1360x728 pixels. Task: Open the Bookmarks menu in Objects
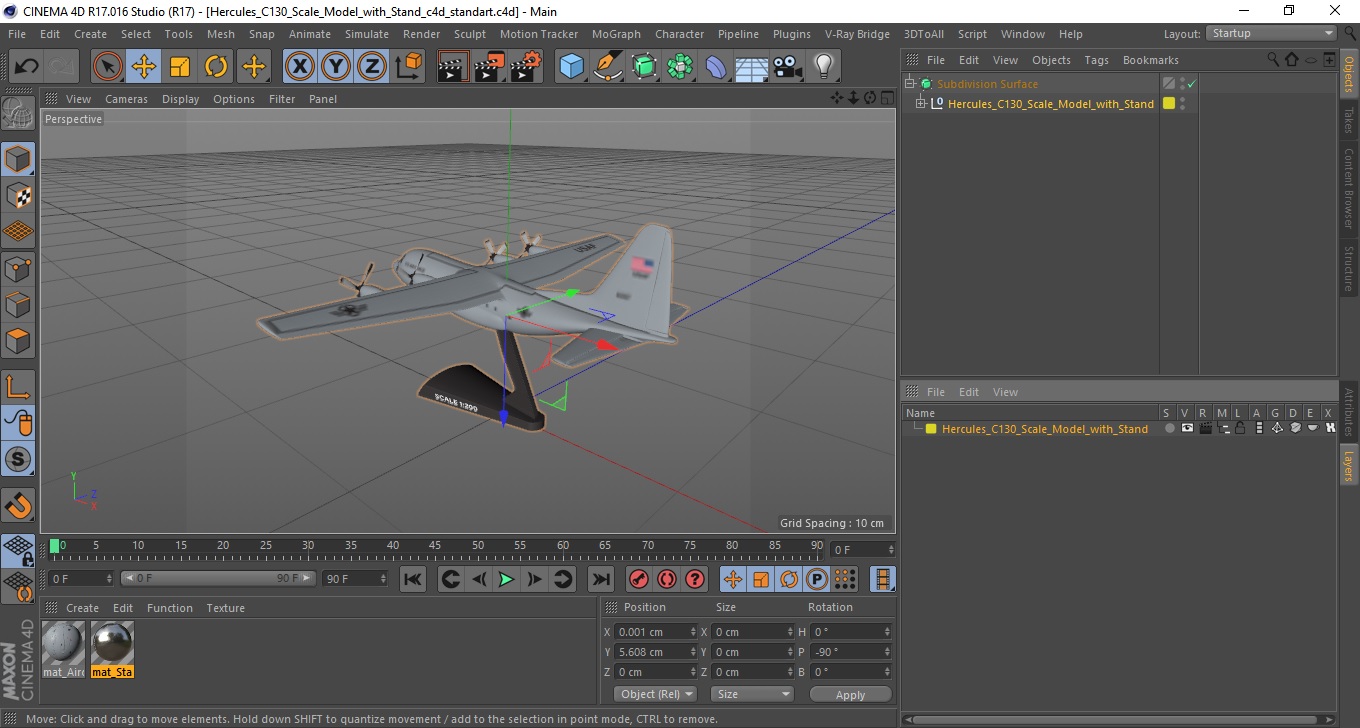tap(1151, 60)
